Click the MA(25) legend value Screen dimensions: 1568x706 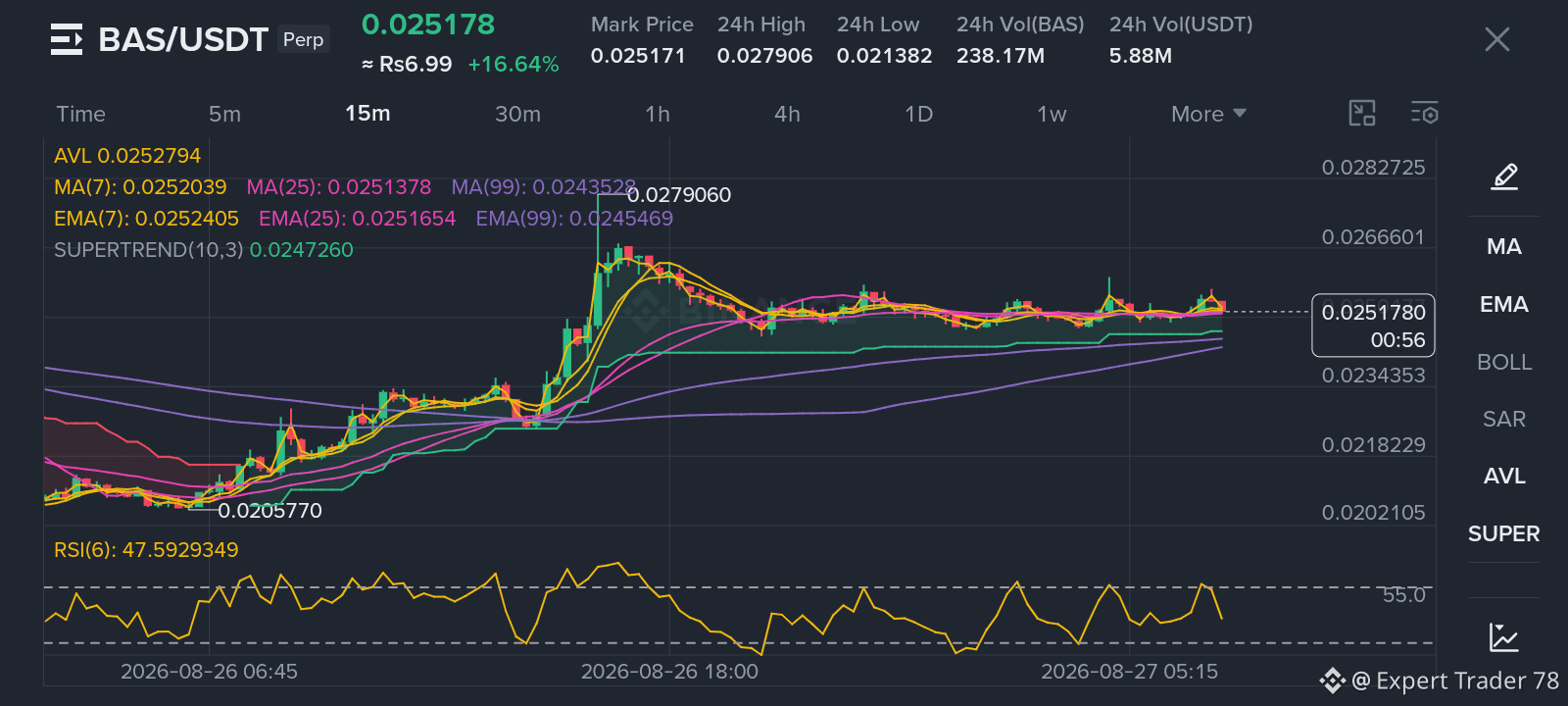click(339, 187)
